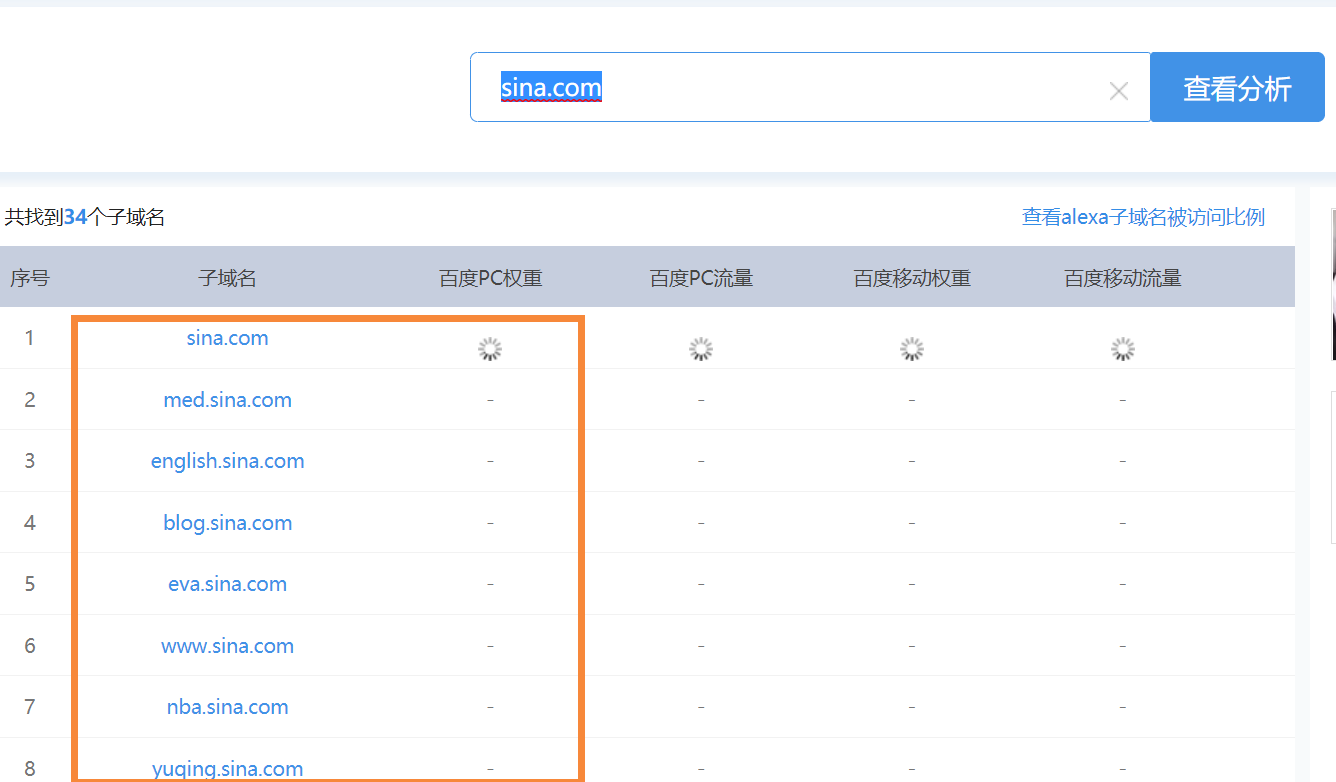Click the 百度PC流量 column header
The height and width of the screenshot is (782, 1336).
(701, 277)
